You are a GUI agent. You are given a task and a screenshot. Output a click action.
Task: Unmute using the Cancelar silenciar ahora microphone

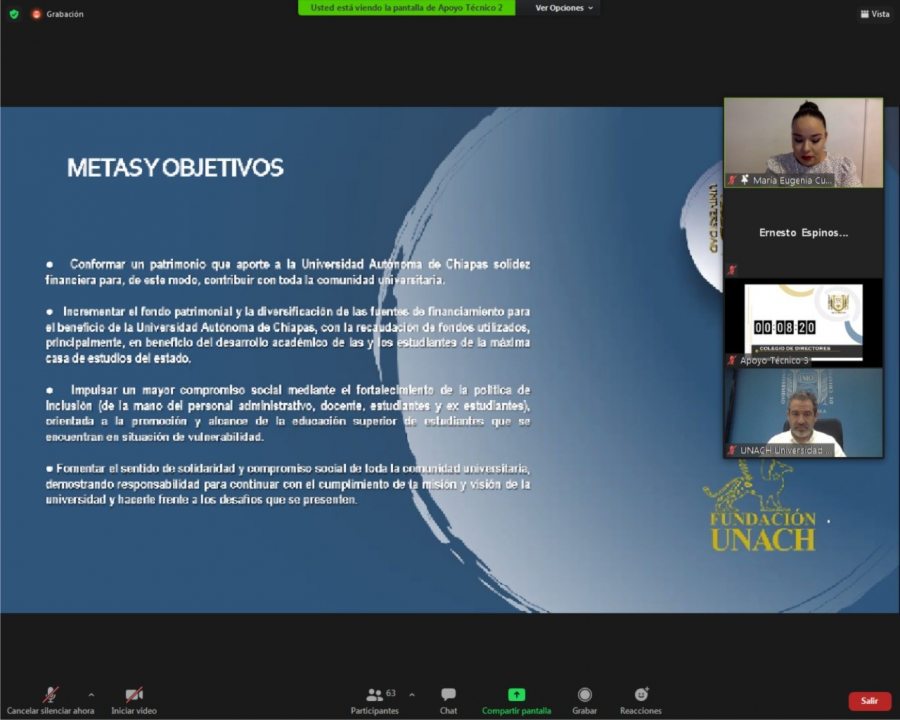click(51, 700)
